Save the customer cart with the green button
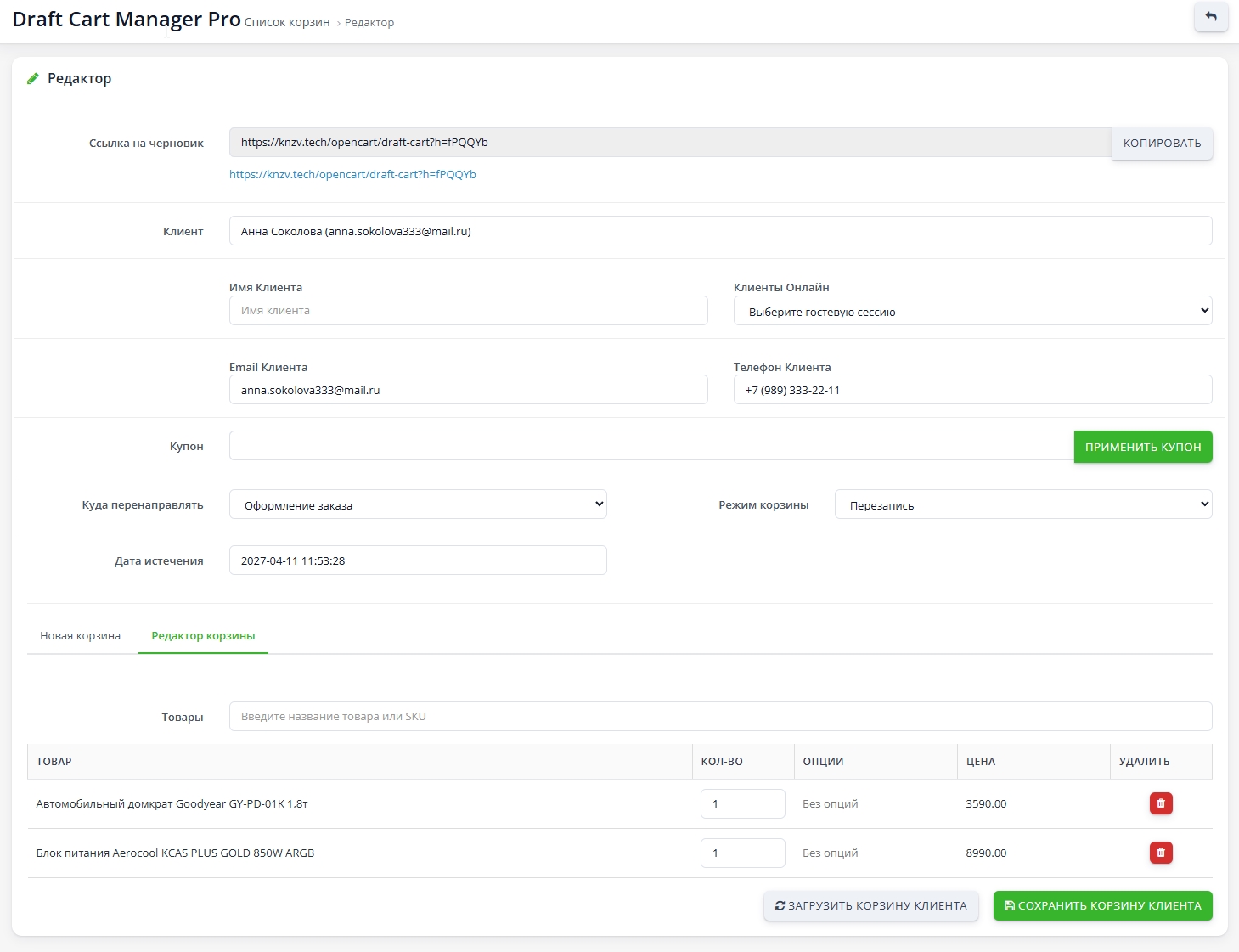The height and width of the screenshot is (952, 1239). coord(1102,906)
